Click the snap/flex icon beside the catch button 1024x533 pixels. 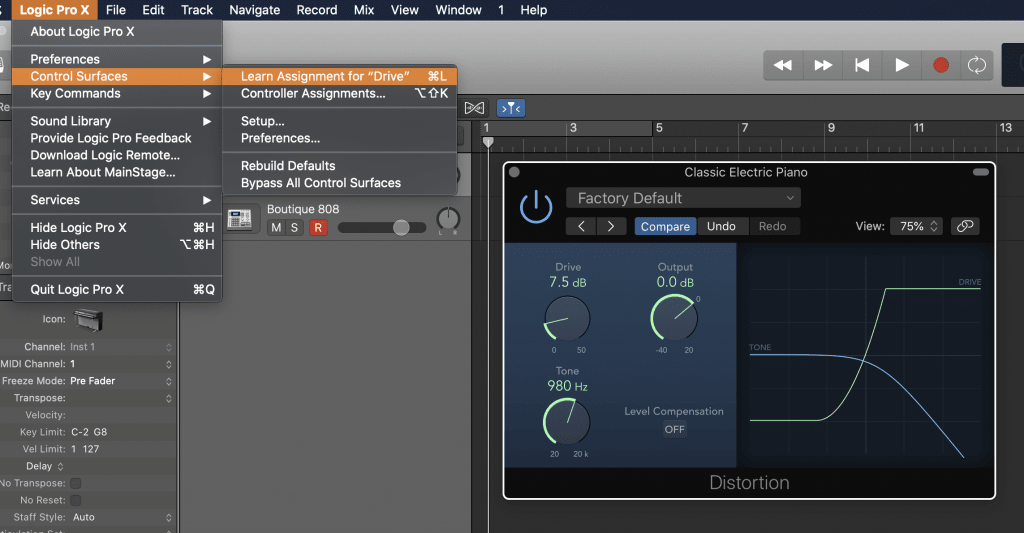point(475,108)
